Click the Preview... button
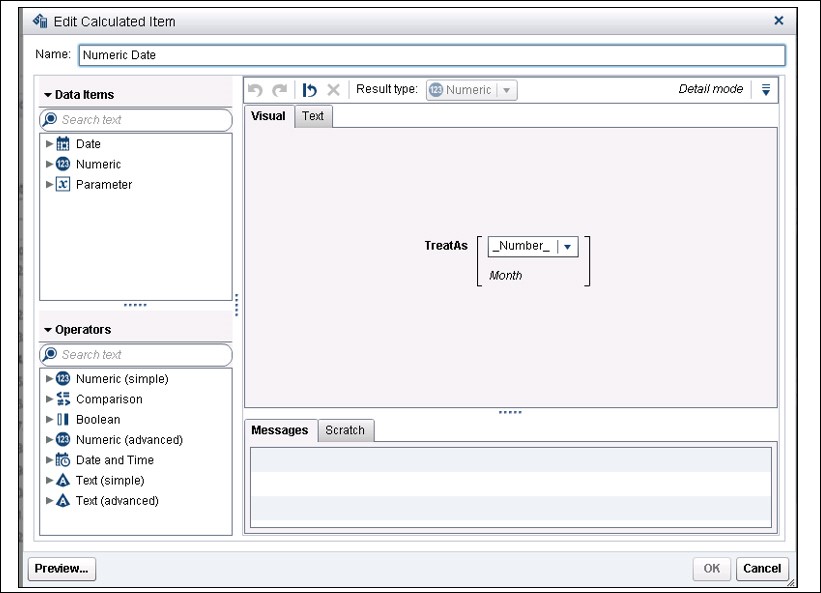 pos(62,569)
